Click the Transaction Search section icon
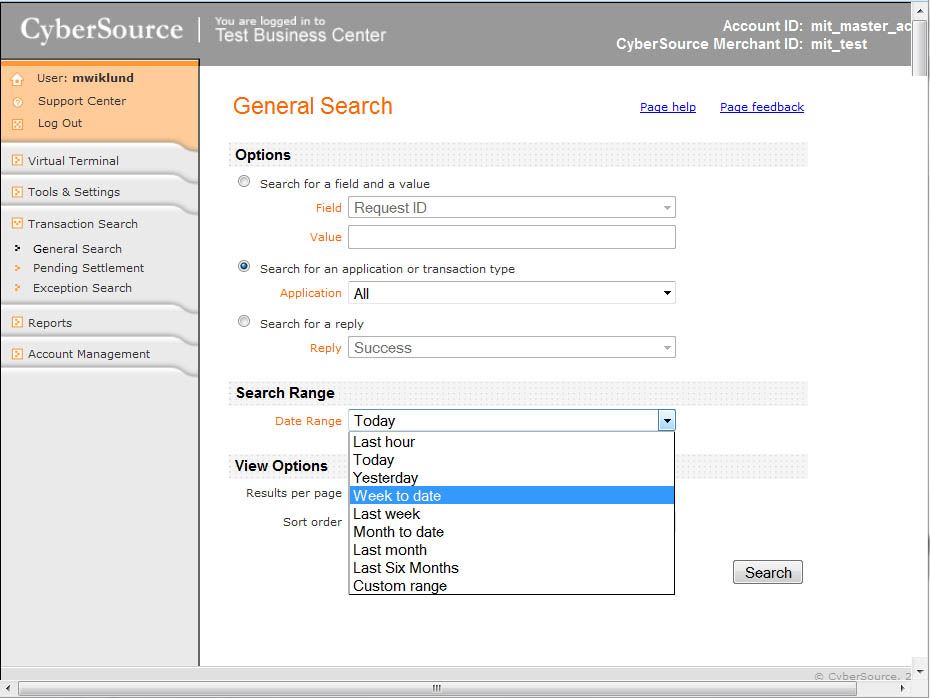Image resolution: width=930 pixels, height=698 pixels. point(17,224)
